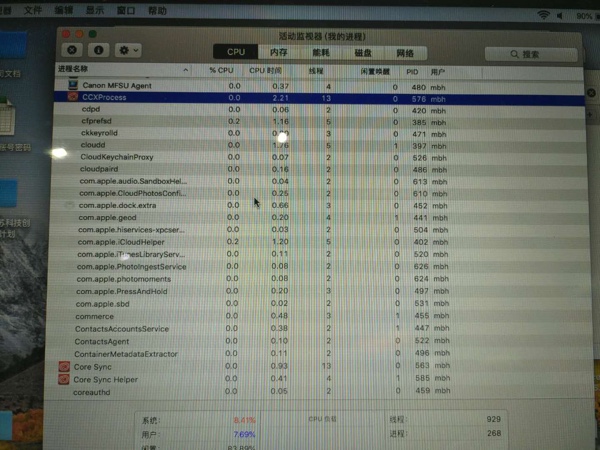Select the CloudKeychainProxy process row

pyautogui.click(x=319, y=157)
